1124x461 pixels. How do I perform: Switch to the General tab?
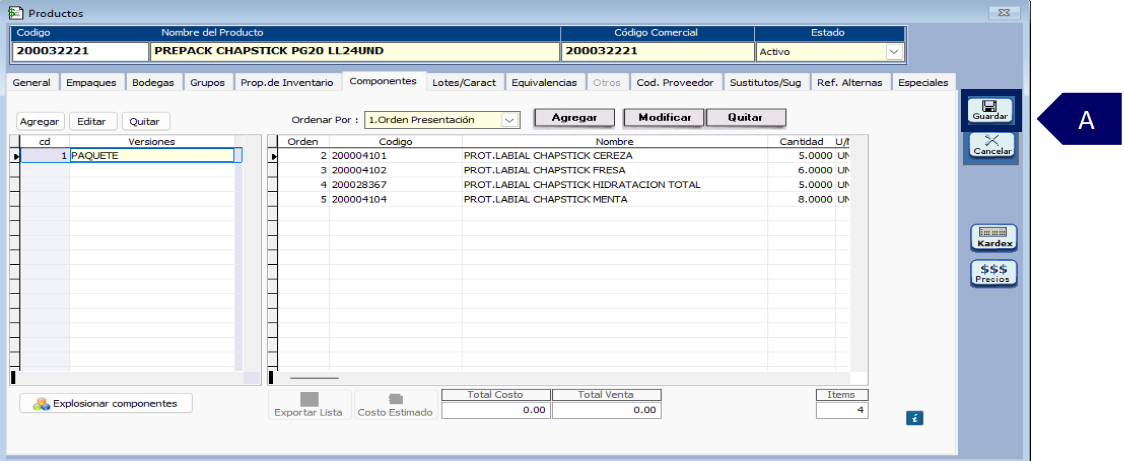(32, 82)
